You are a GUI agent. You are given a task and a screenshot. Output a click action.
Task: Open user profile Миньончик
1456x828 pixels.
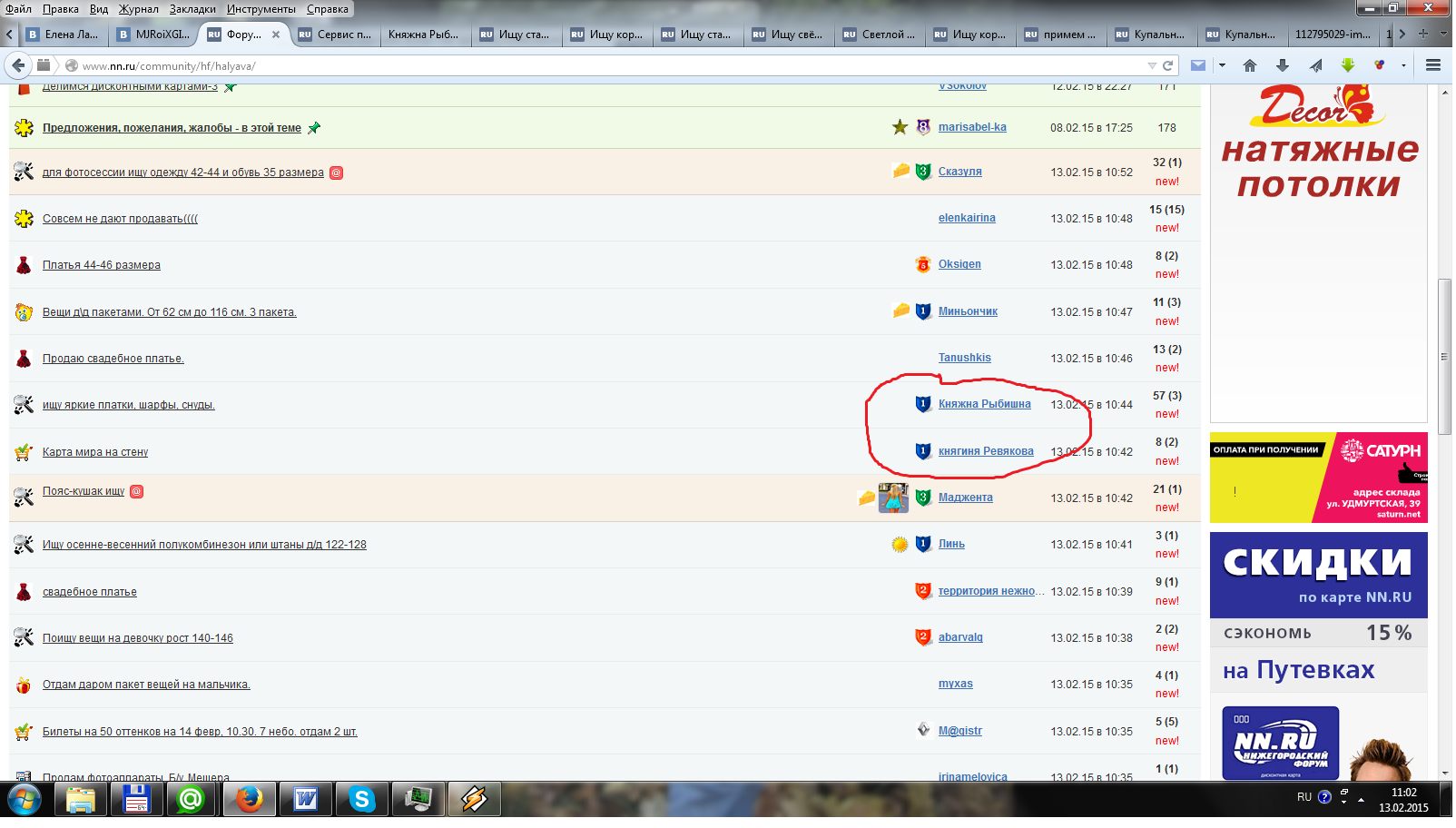click(968, 311)
